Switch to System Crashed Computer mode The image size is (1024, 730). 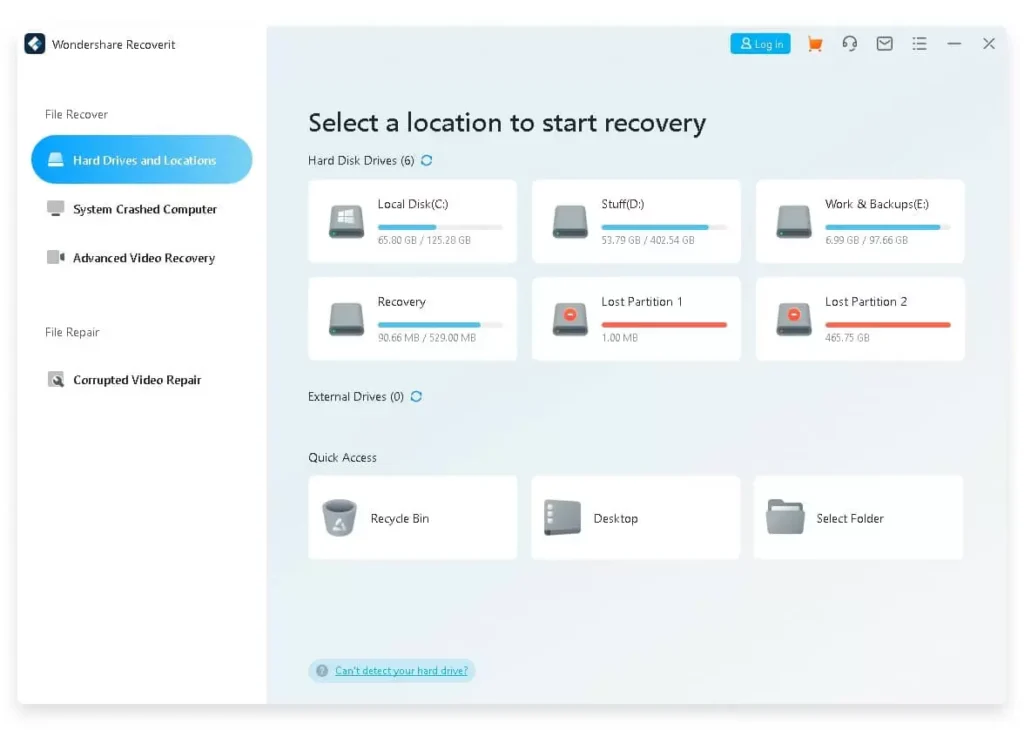[144, 209]
